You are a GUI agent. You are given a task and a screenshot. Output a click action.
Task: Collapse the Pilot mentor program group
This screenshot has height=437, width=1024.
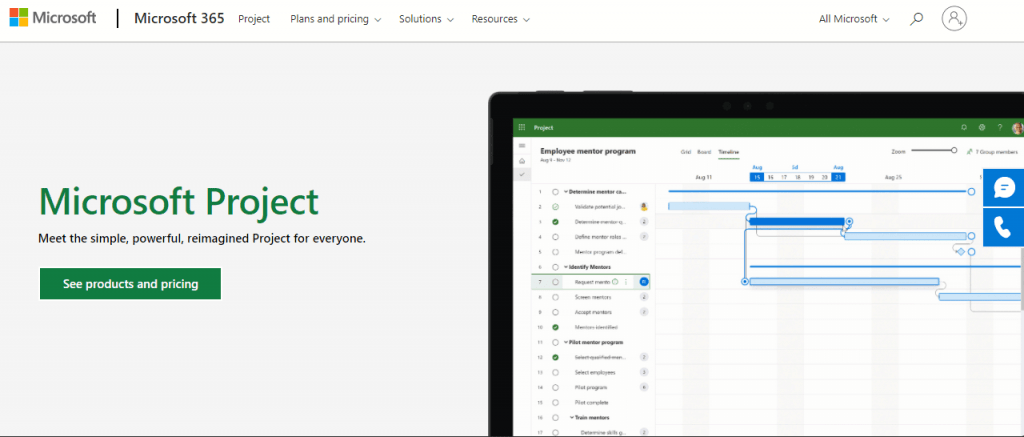pyautogui.click(x=566, y=342)
